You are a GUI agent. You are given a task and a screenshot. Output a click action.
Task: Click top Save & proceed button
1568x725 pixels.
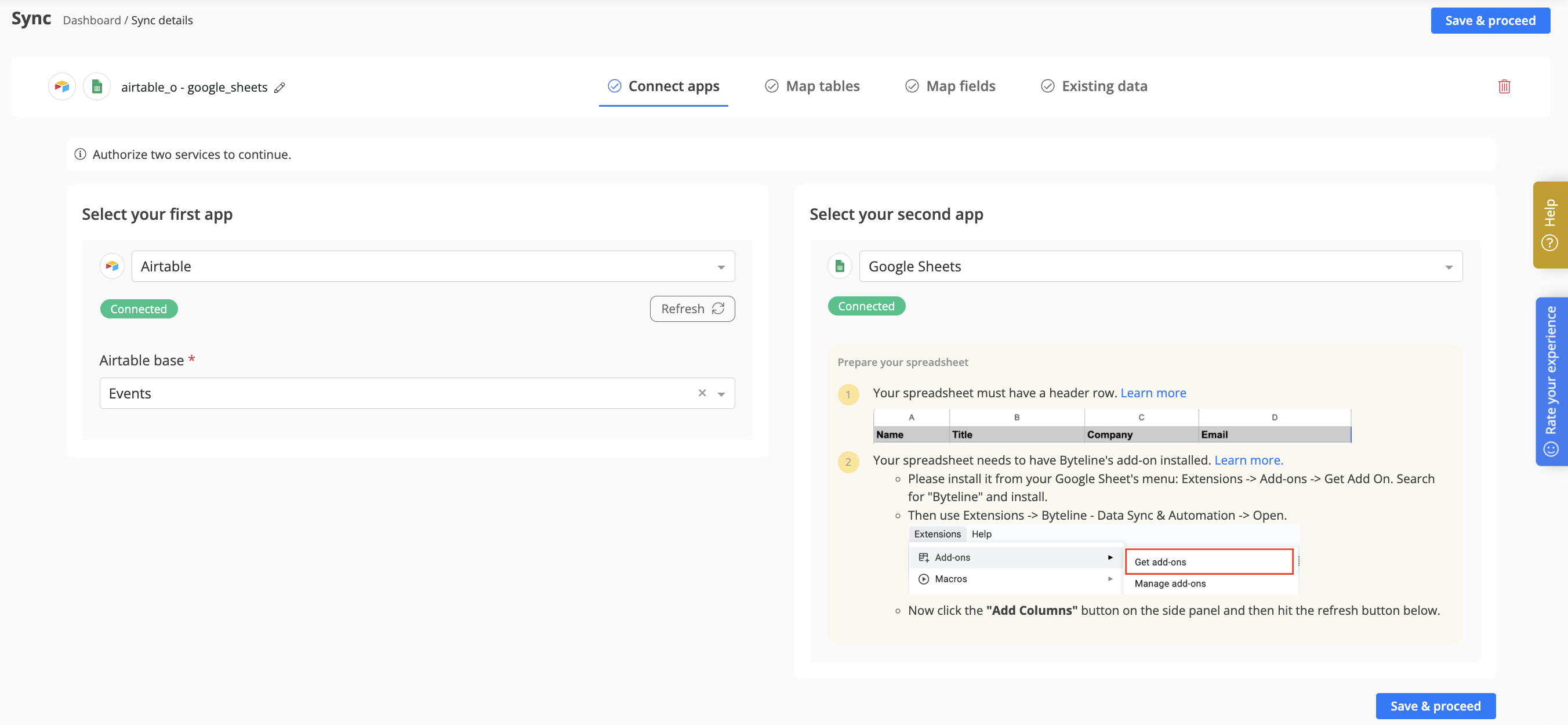pos(1490,21)
